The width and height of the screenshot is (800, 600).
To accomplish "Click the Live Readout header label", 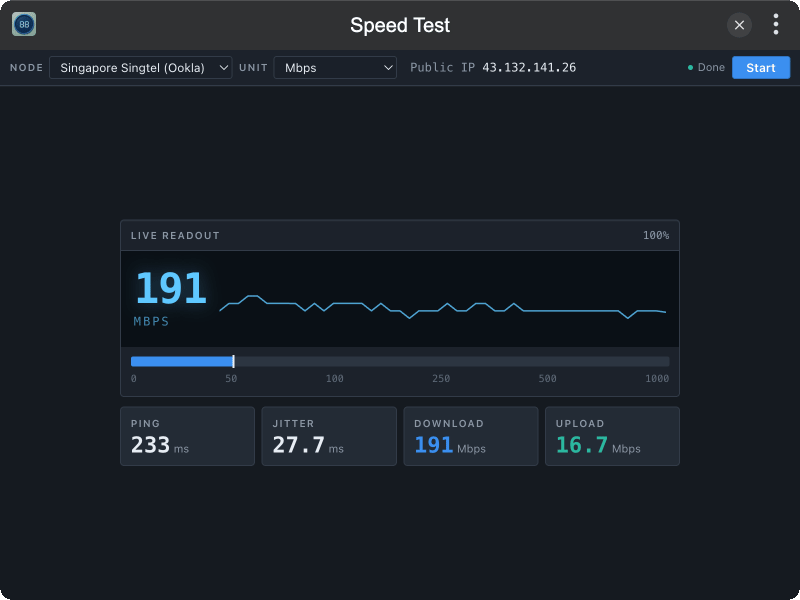I will pos(175,236).
